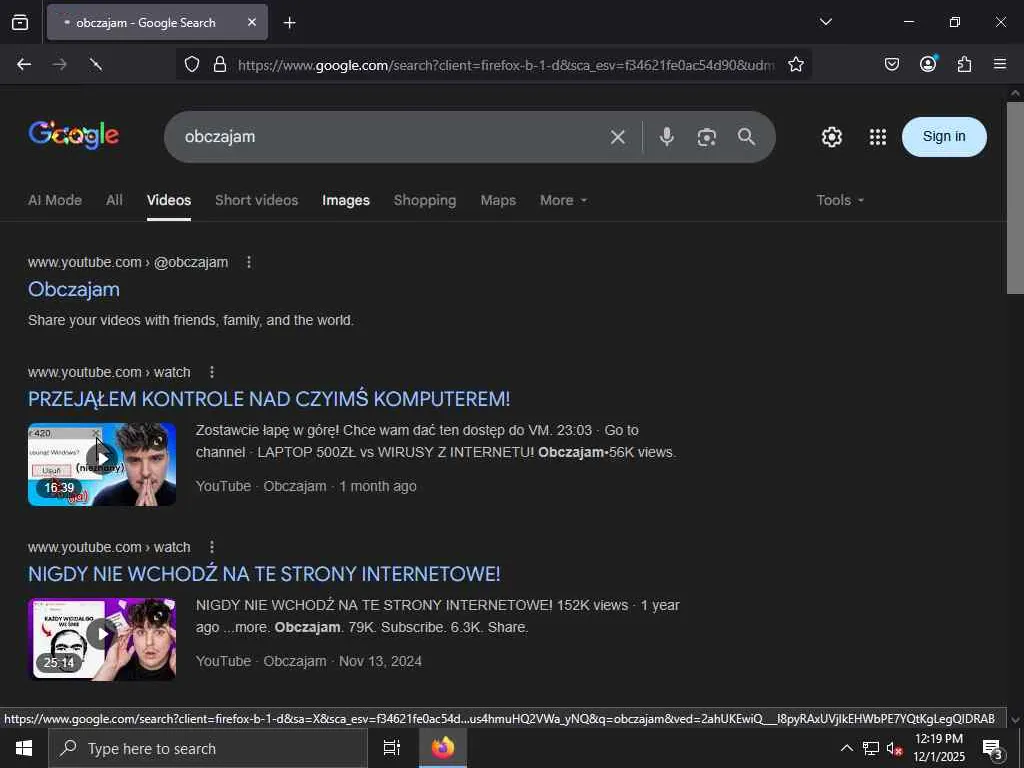Click the Firefox taskbar icon

pos(443,748)
